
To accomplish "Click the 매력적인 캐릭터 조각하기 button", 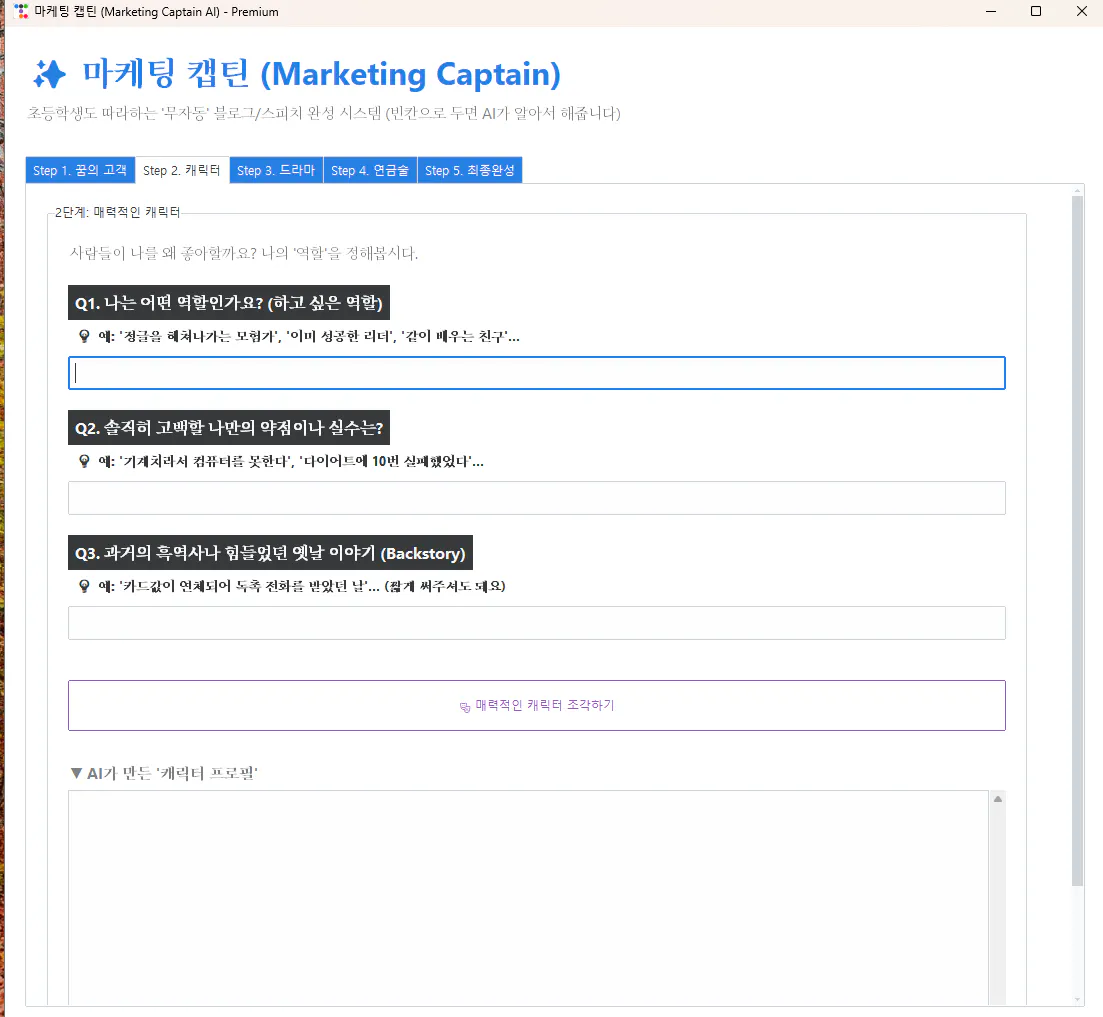I will (536, 706).
